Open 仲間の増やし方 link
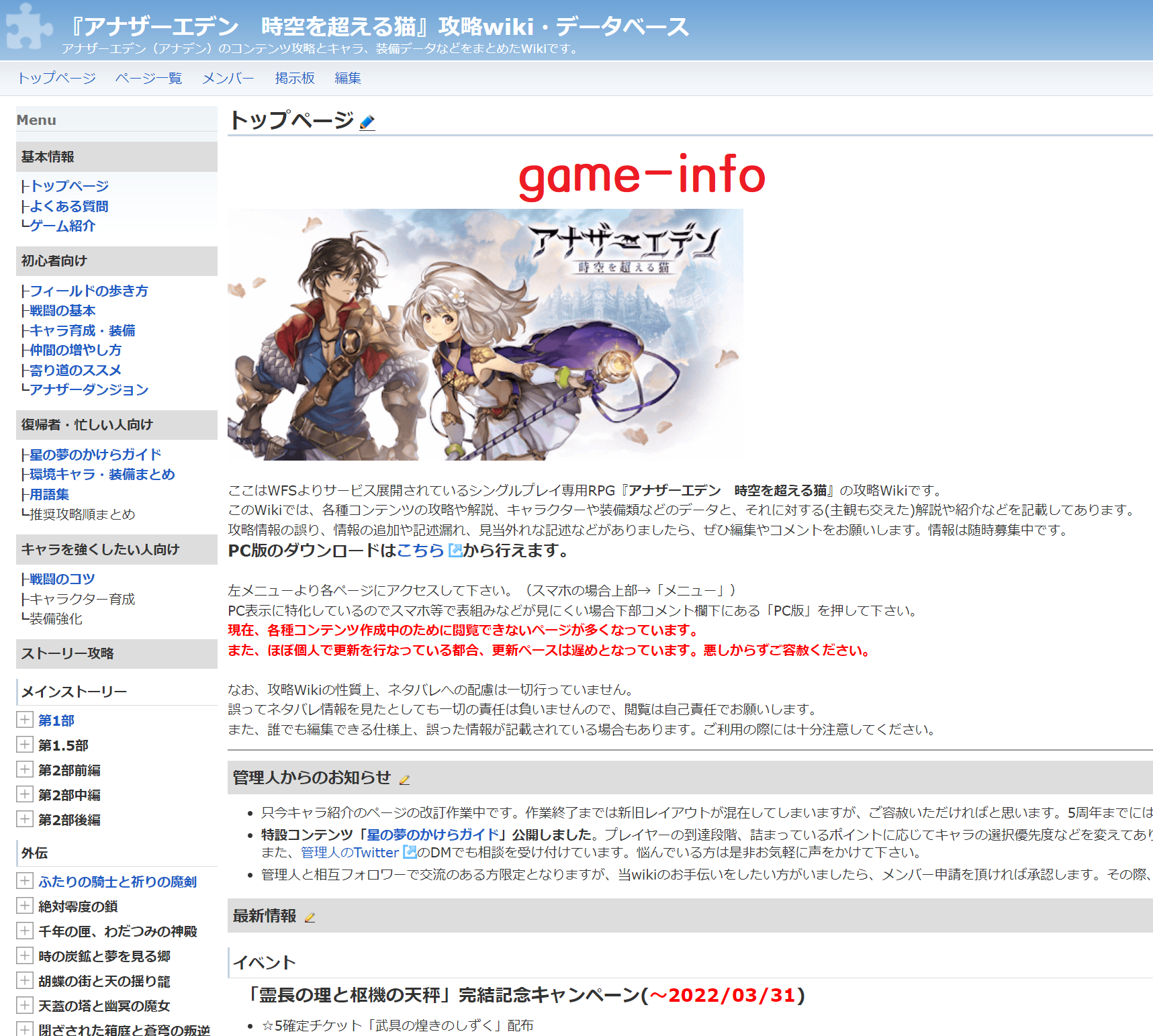 point(76,350)
